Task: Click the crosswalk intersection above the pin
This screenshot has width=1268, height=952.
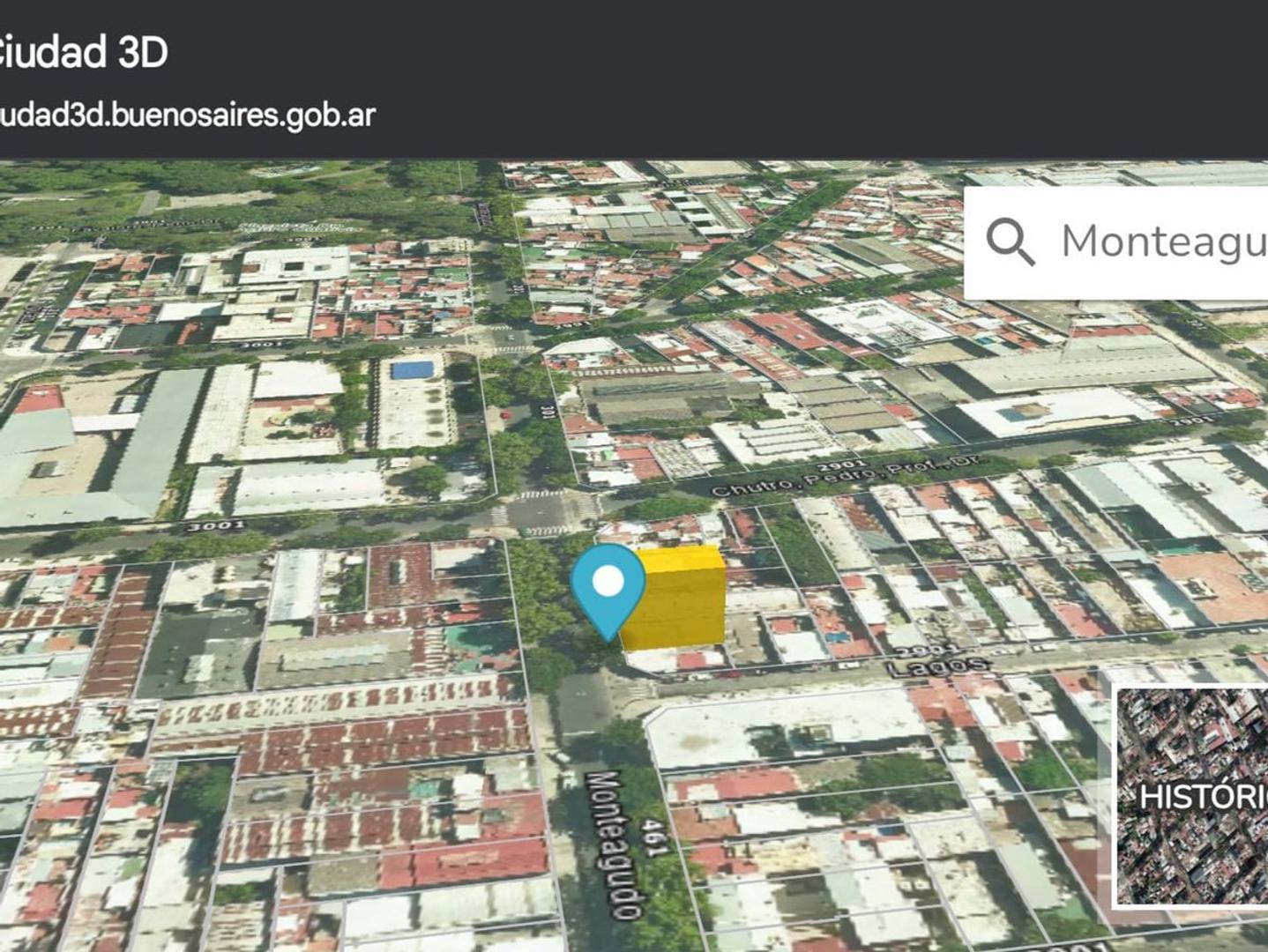Action: pos(540,511)
